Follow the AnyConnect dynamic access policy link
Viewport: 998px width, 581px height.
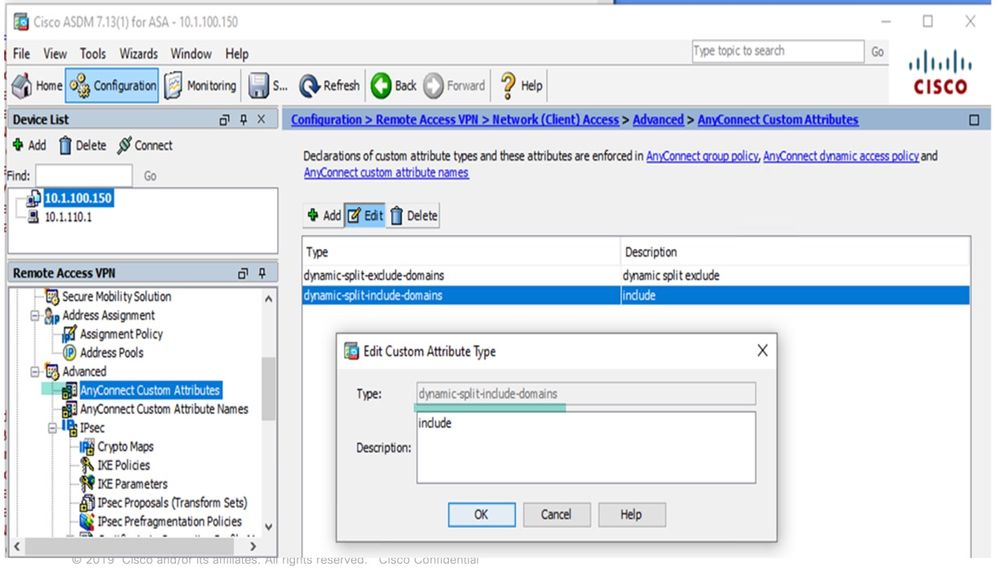[841, 156]
